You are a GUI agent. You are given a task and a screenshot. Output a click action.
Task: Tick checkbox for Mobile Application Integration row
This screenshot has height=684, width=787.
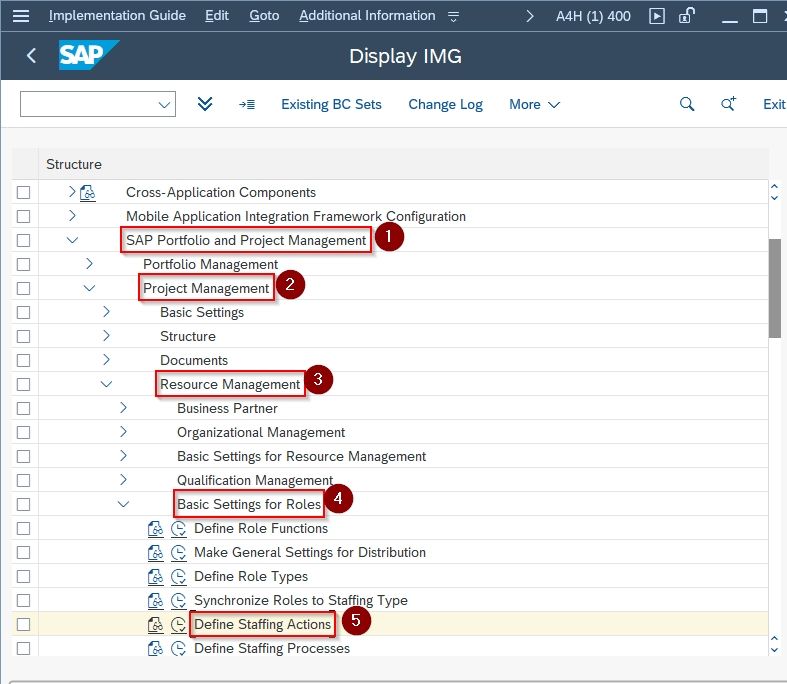(24, 217)
